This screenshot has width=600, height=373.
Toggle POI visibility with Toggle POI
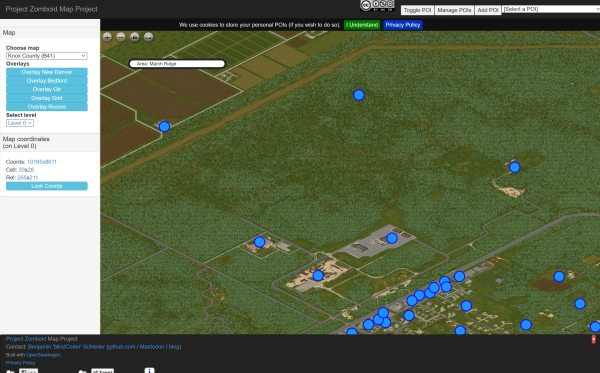417,10
